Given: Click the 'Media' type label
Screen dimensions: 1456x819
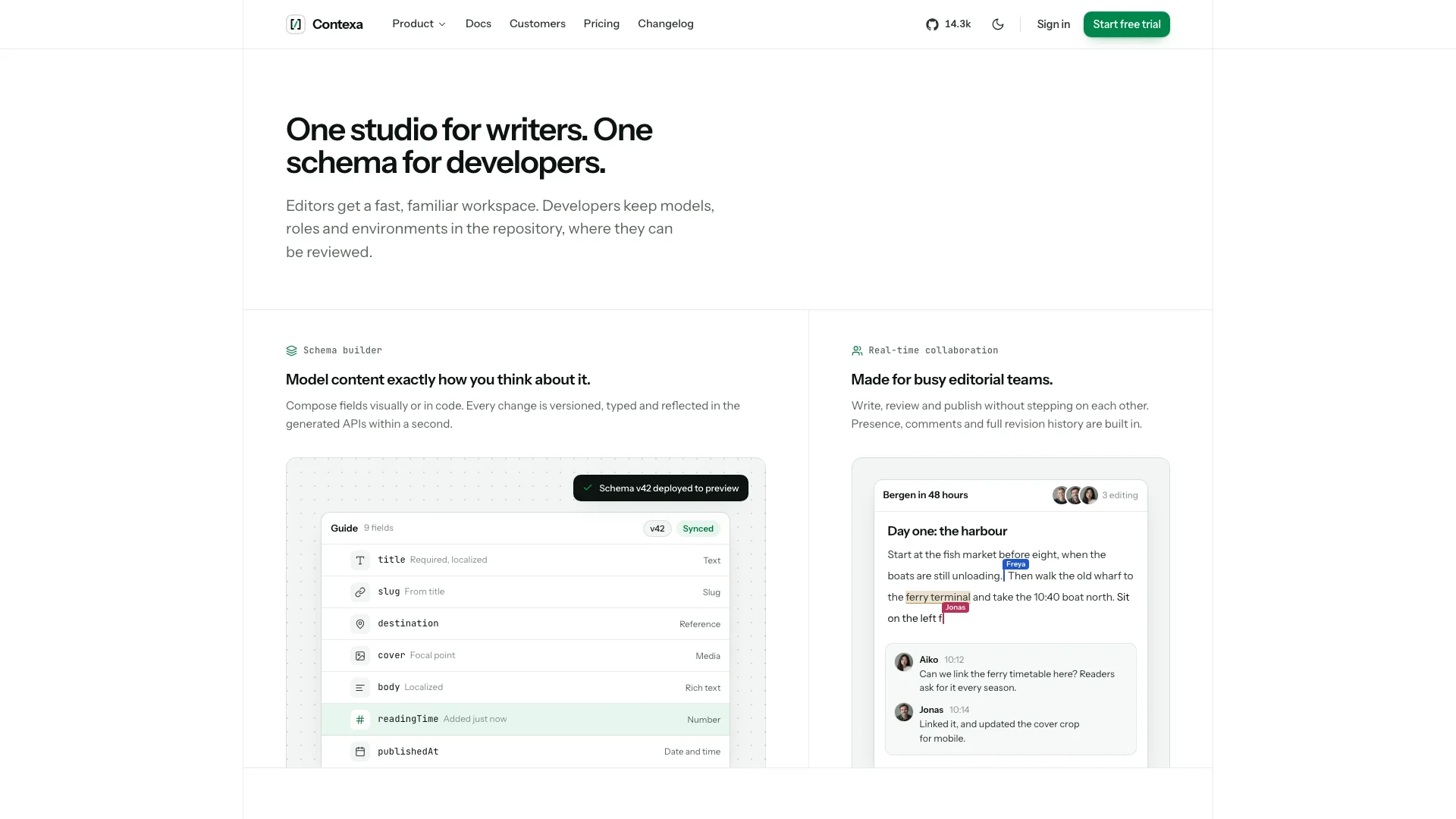Looking at the screenshot, I should (x=708, y=656).
